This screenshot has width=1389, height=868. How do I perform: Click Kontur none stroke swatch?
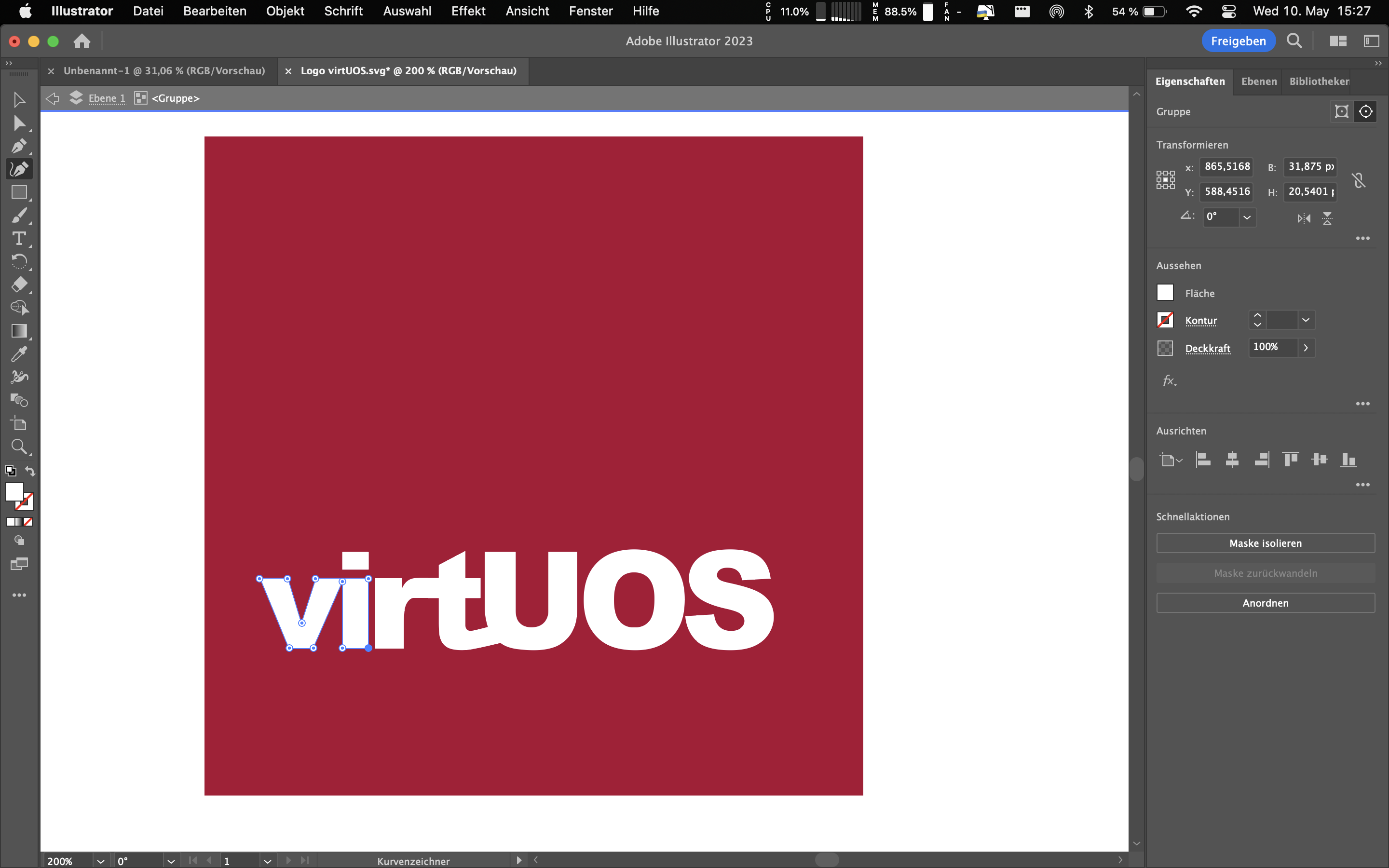1165,320
